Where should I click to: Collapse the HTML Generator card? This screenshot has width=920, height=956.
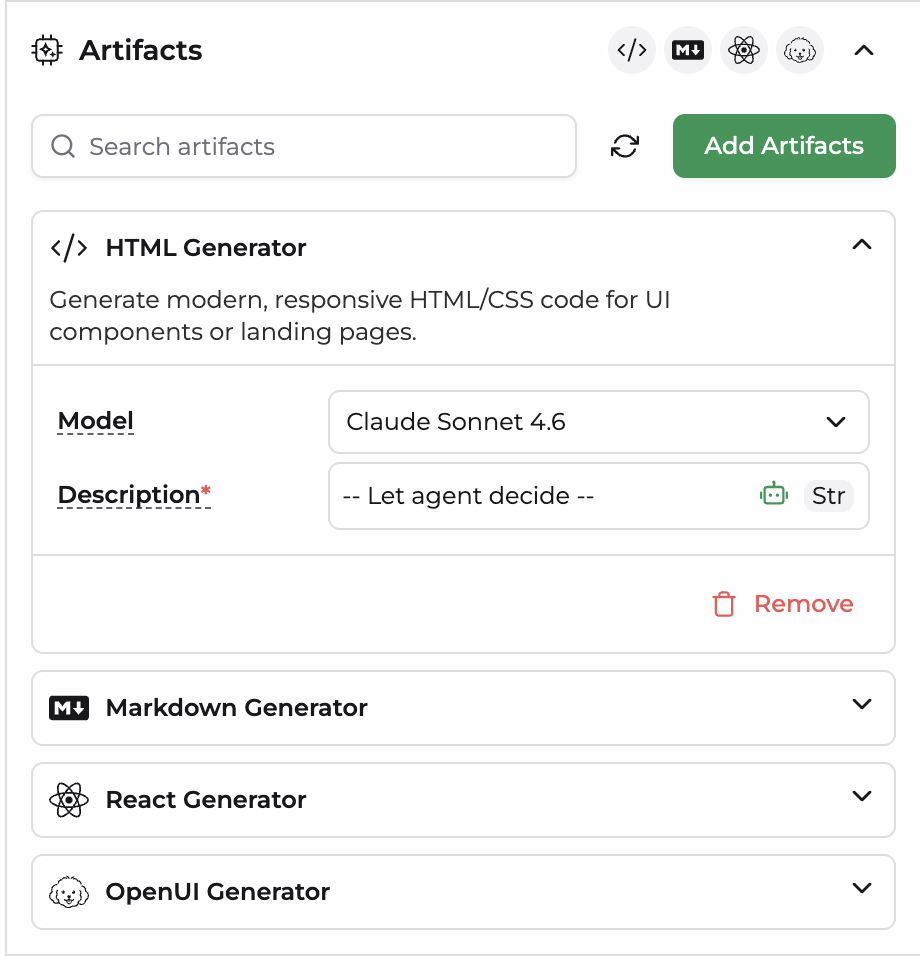point(861,245)
